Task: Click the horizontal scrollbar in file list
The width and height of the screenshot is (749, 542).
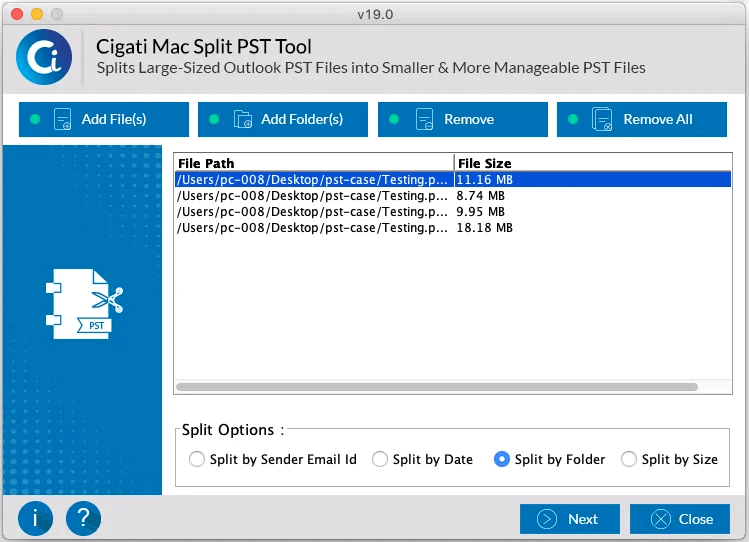Action: (437, 387)
